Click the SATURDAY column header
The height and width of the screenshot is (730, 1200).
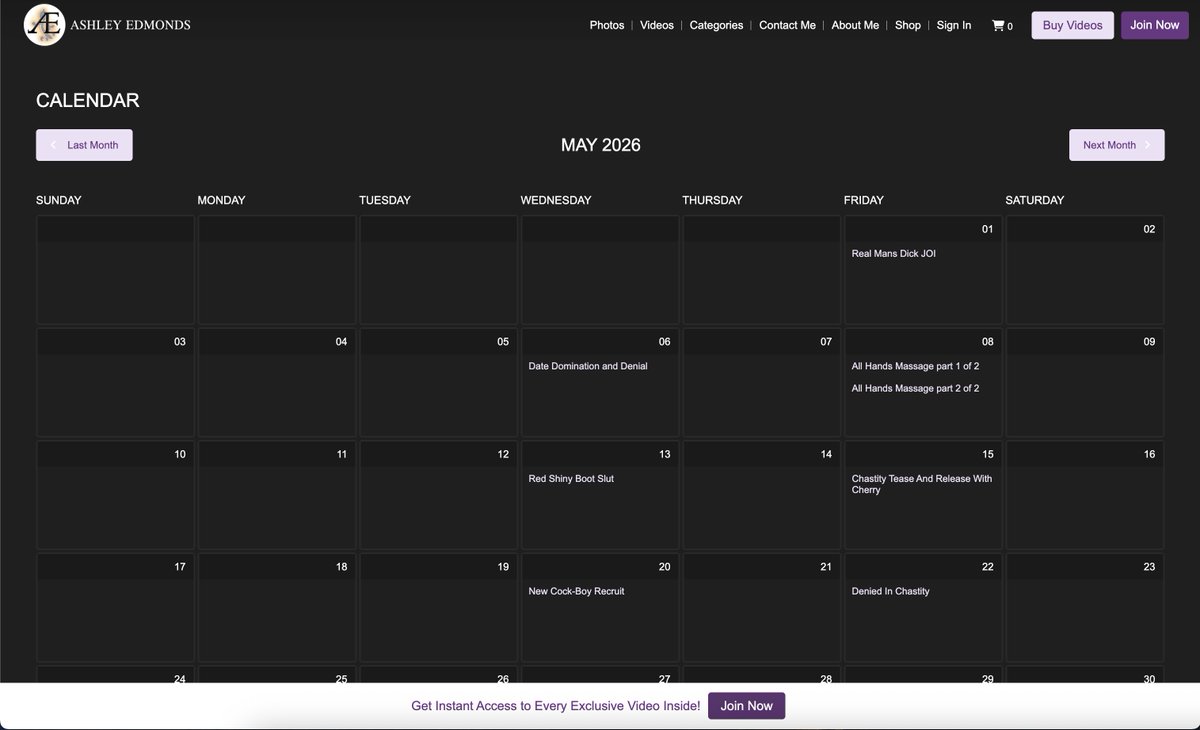pos(1035,200)
